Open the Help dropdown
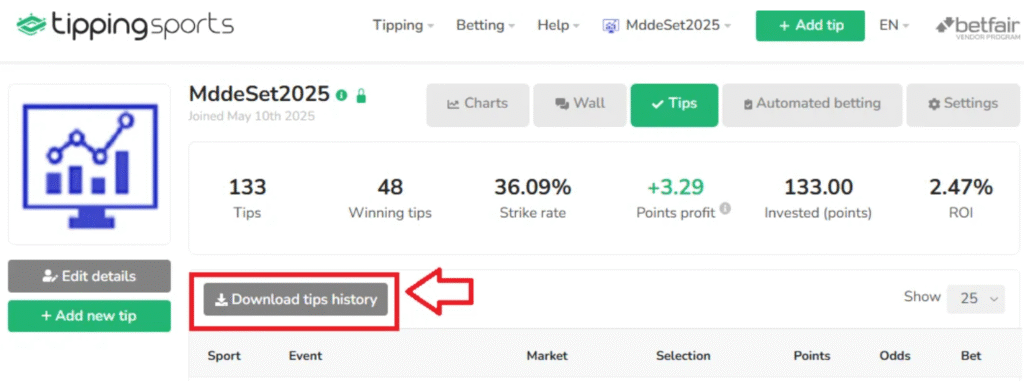 [x=558, y=25]
